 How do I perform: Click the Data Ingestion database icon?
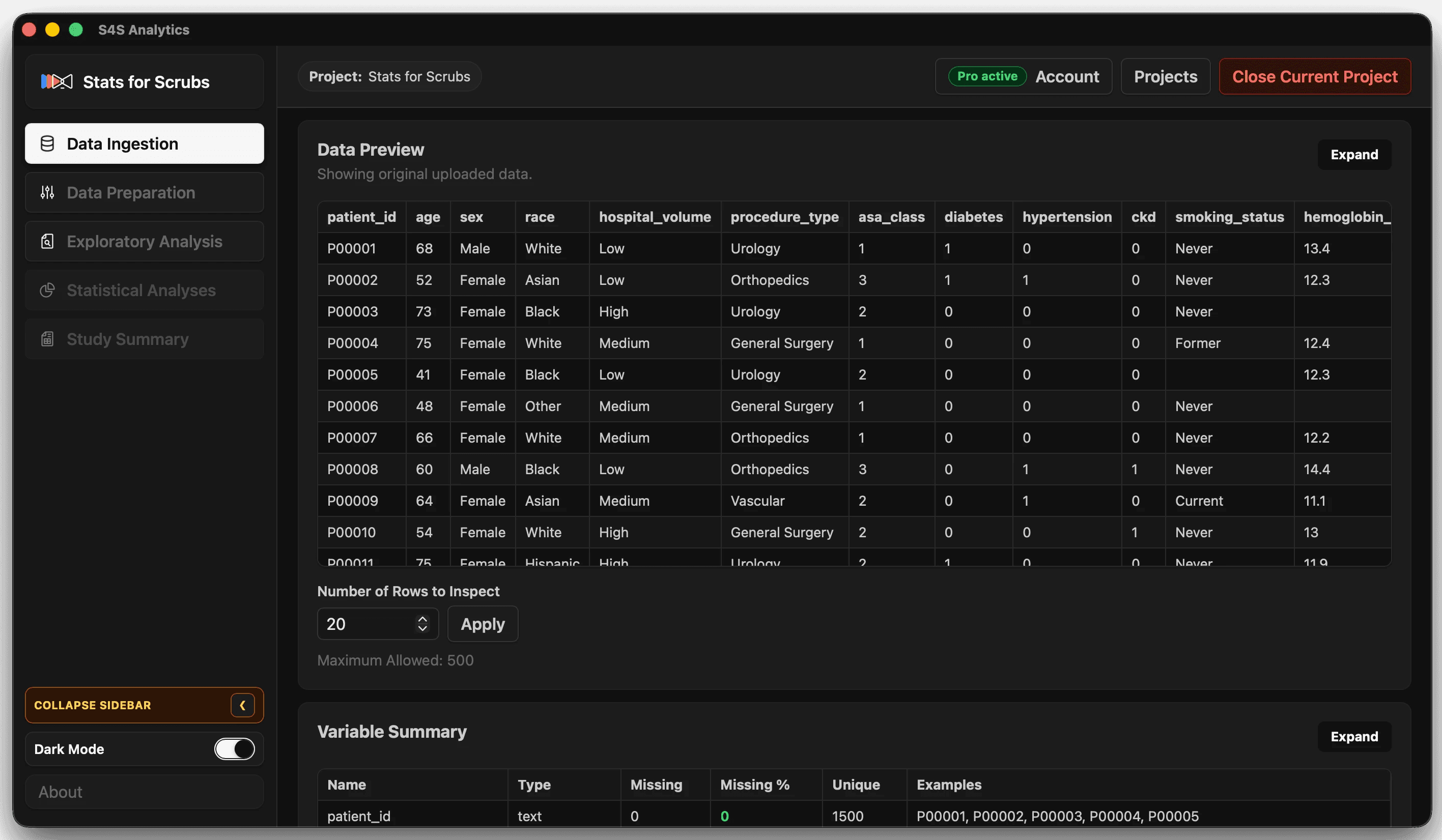[47, 143]
